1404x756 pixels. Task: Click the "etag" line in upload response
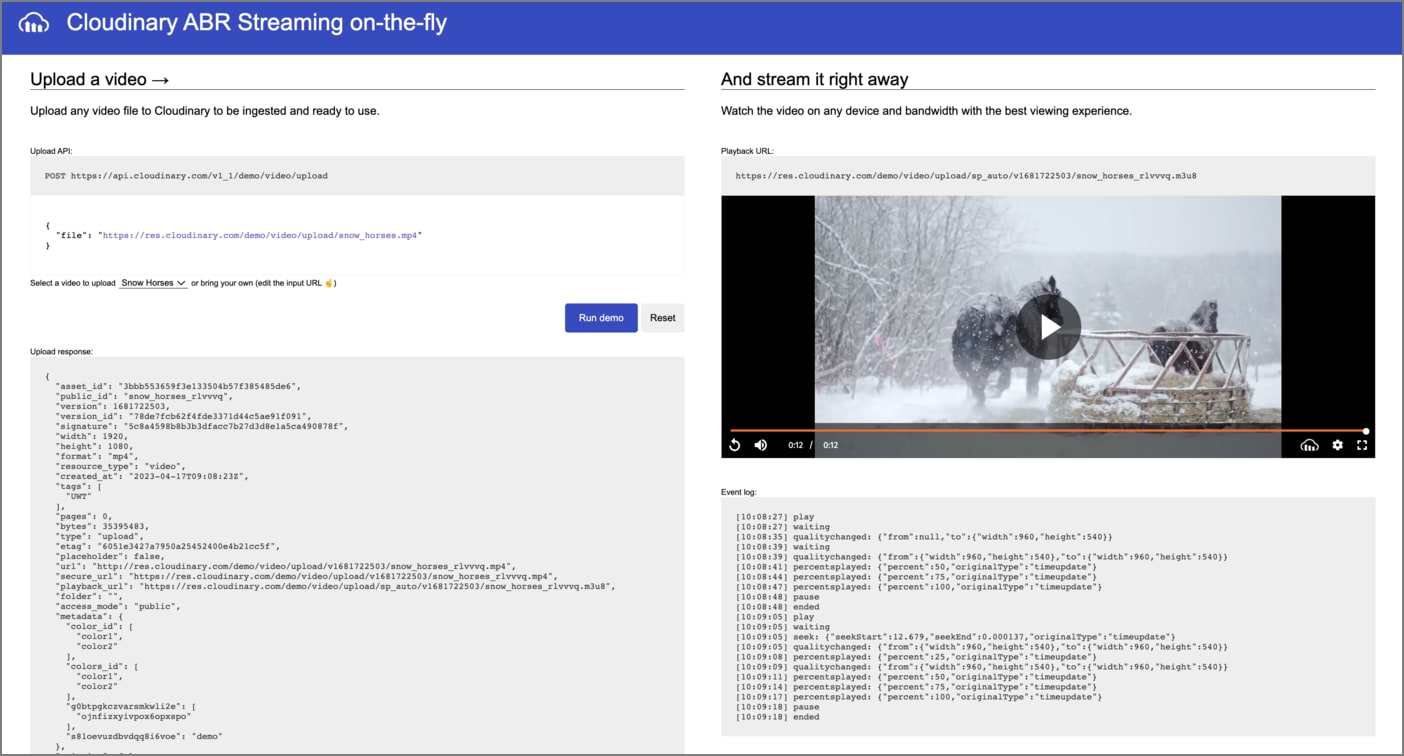168,546
